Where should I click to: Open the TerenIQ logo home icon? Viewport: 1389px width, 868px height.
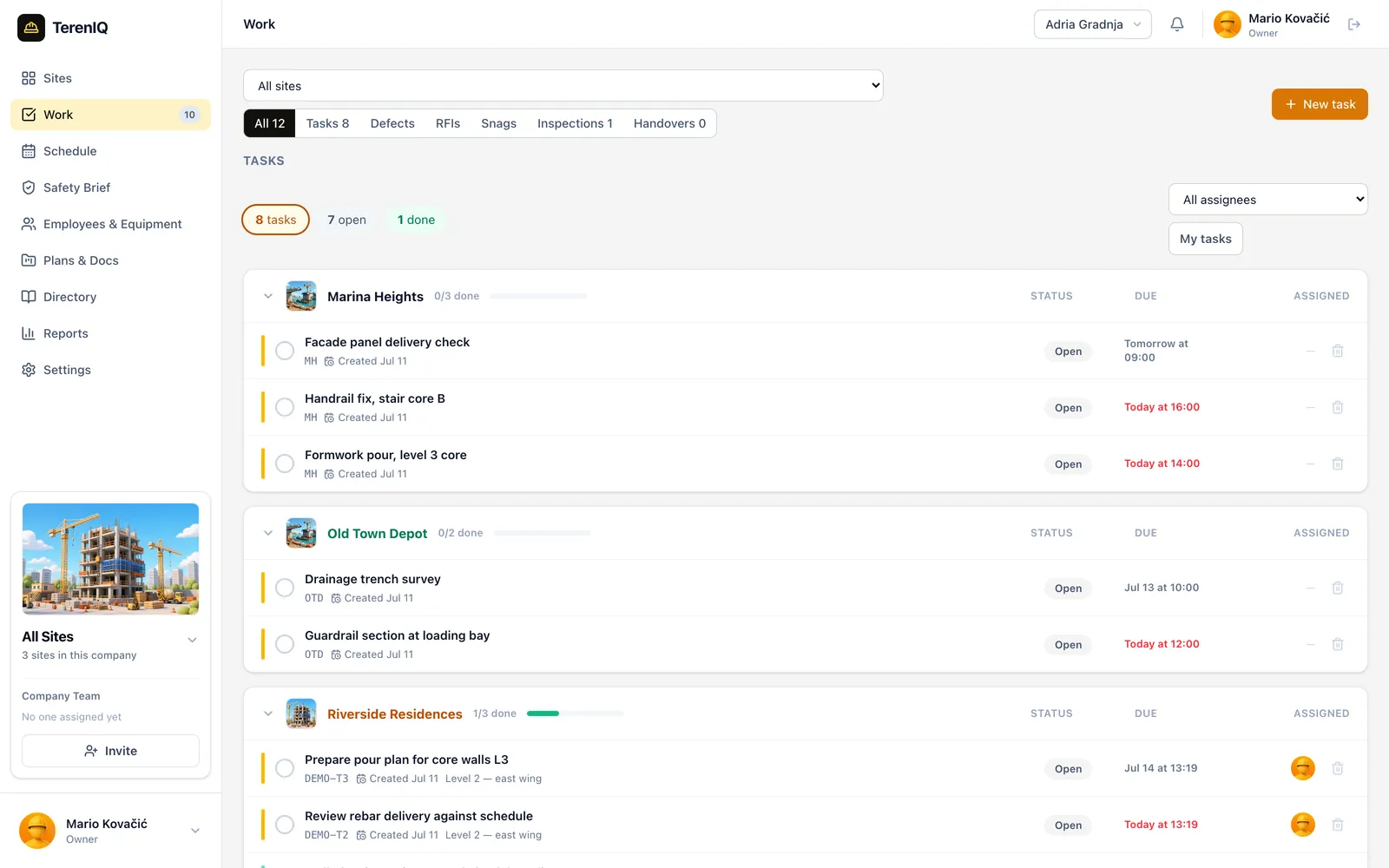coord(31,28)
